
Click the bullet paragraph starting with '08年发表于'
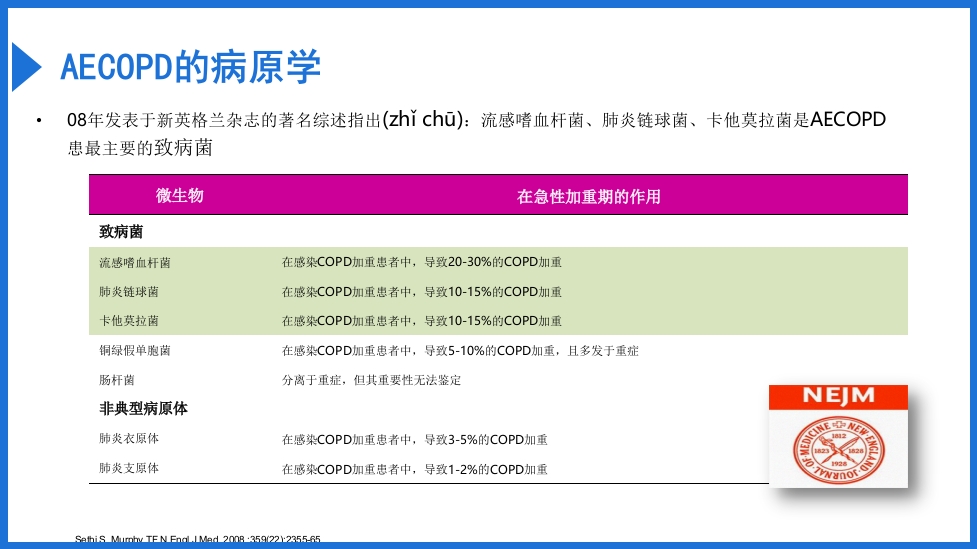tap(477, 133)
